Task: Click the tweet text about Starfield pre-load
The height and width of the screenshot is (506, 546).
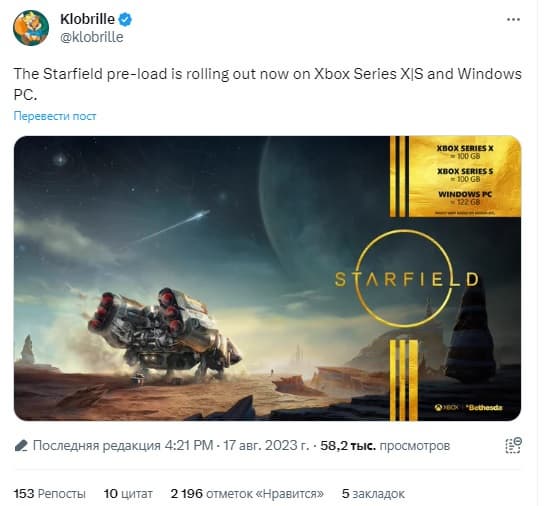Action: [267, 84]
